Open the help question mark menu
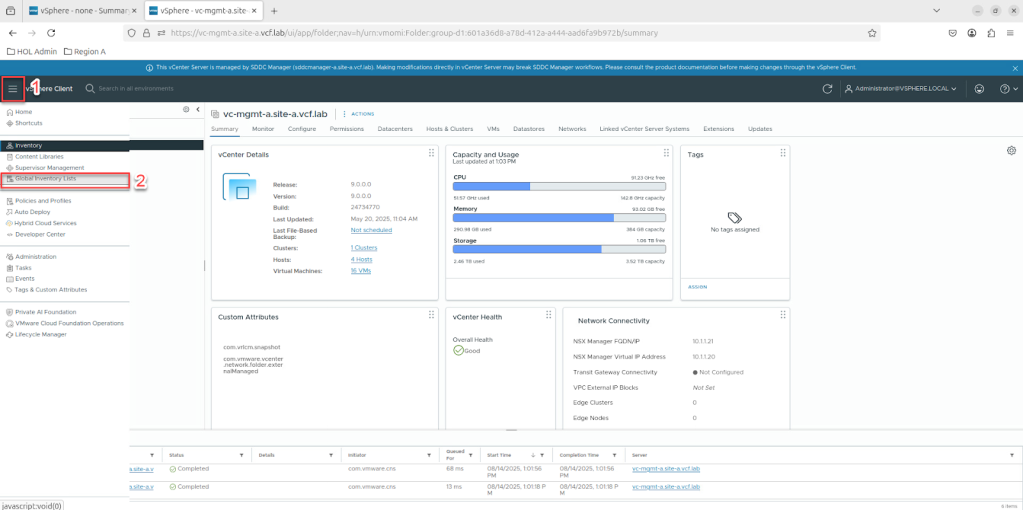1023x510 pixels. 1009,89
